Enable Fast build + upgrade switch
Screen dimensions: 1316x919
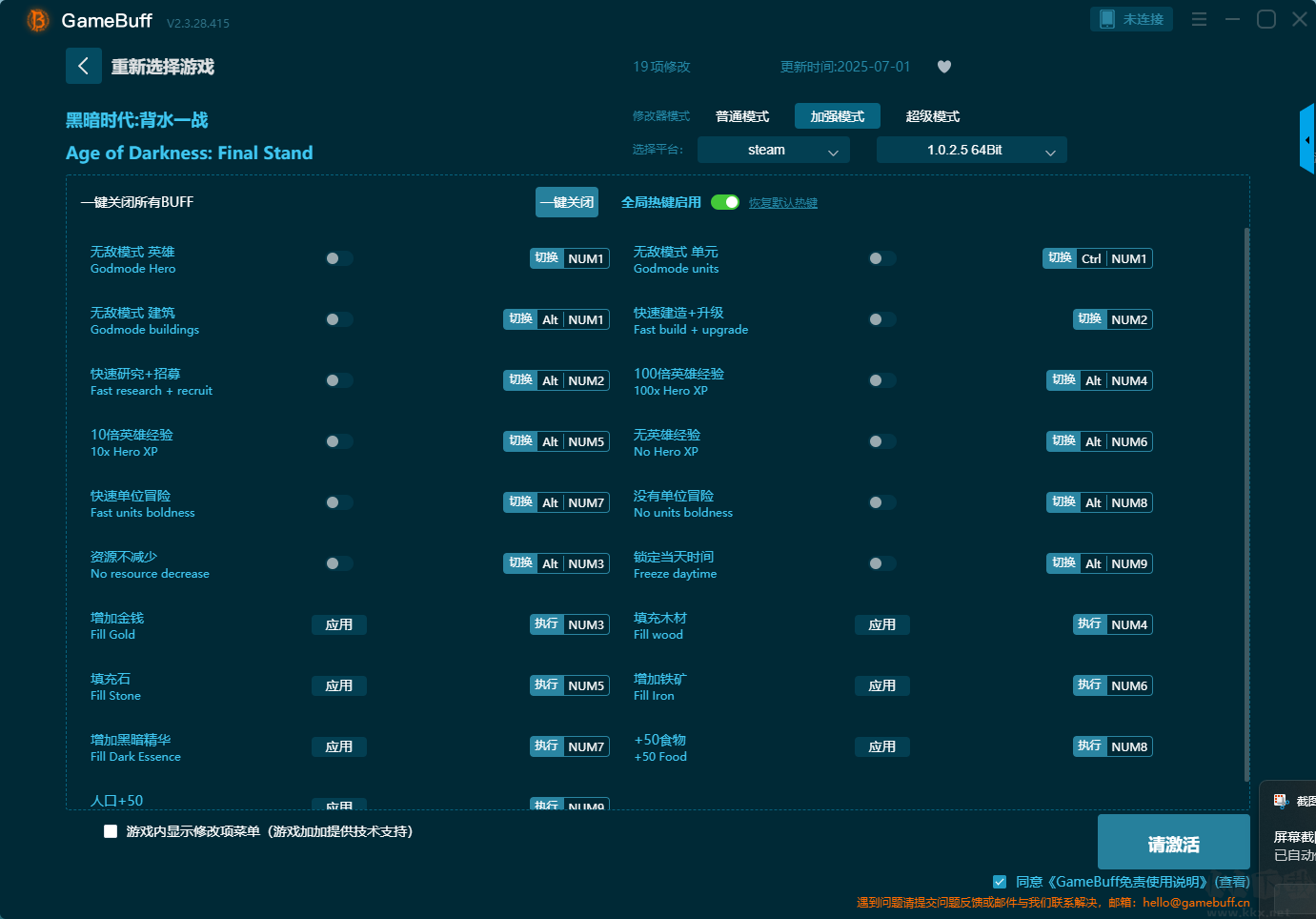(x=882, y=319)
